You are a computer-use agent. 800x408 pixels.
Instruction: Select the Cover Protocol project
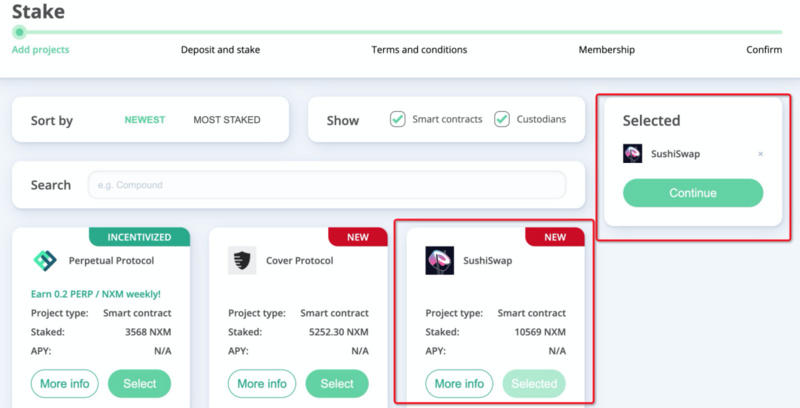(x=337, y=383)
